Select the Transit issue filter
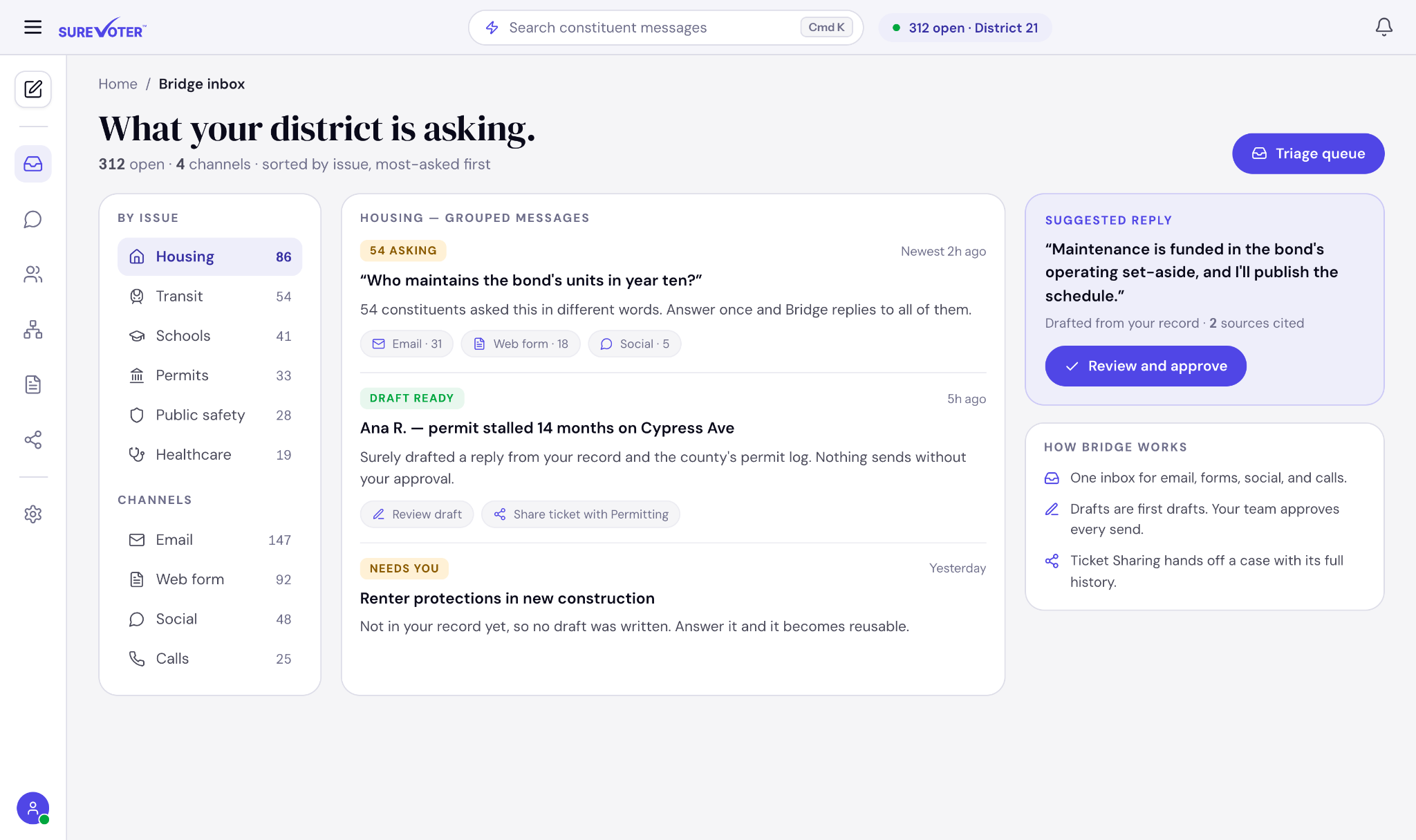1416x840 pixels. [209, 297]
